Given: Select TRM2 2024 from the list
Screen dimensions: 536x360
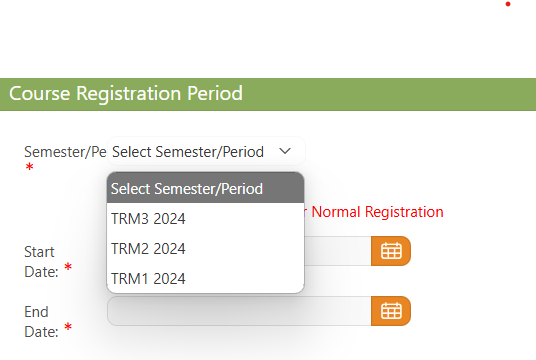Looking at the screenshot, I should pyautogui.click(x=205, y=249).
